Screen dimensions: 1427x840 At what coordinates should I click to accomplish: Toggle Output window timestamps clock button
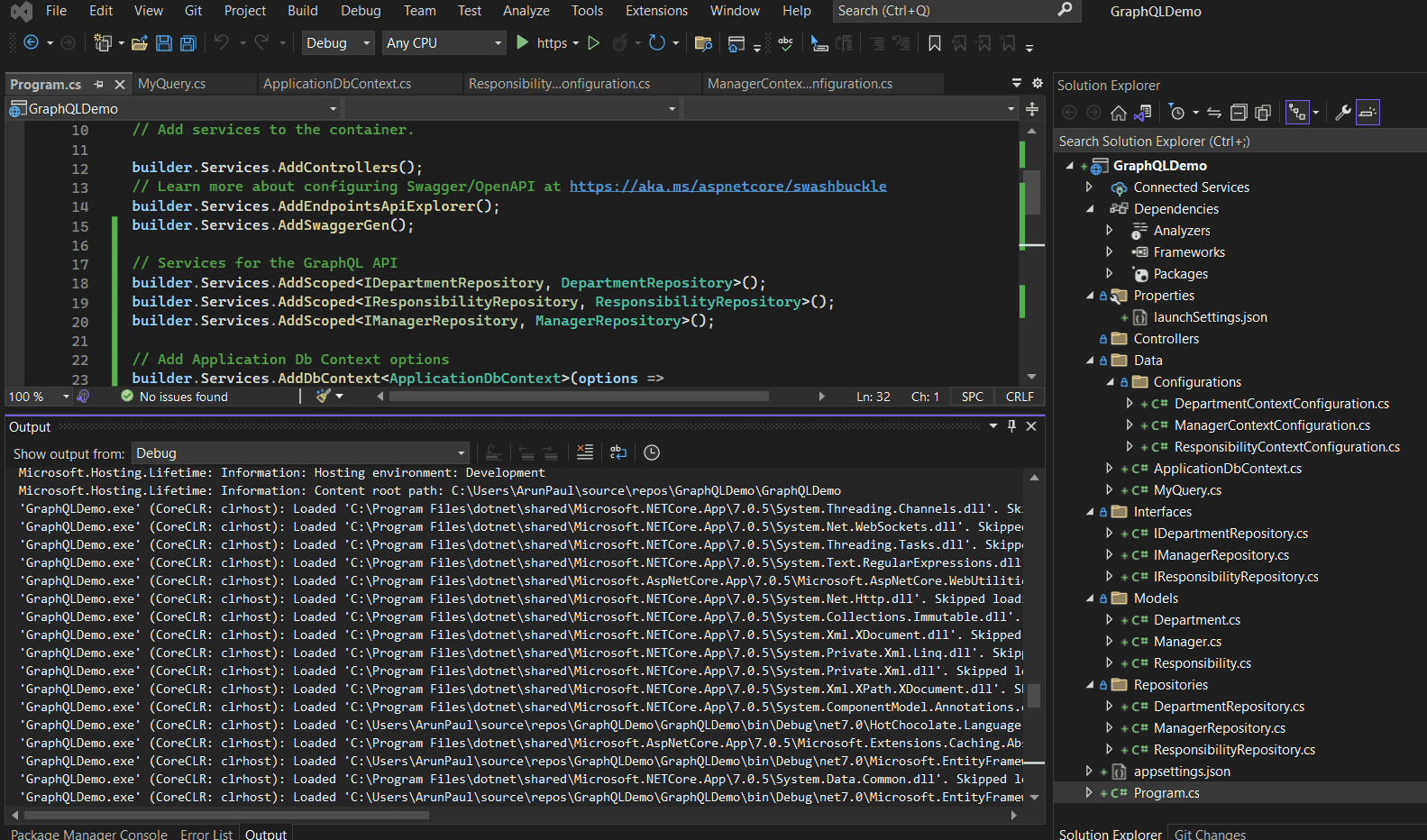652,452
